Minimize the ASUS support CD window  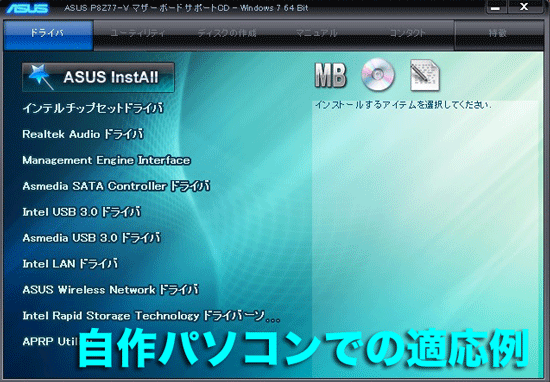click(x=496, y=8)
